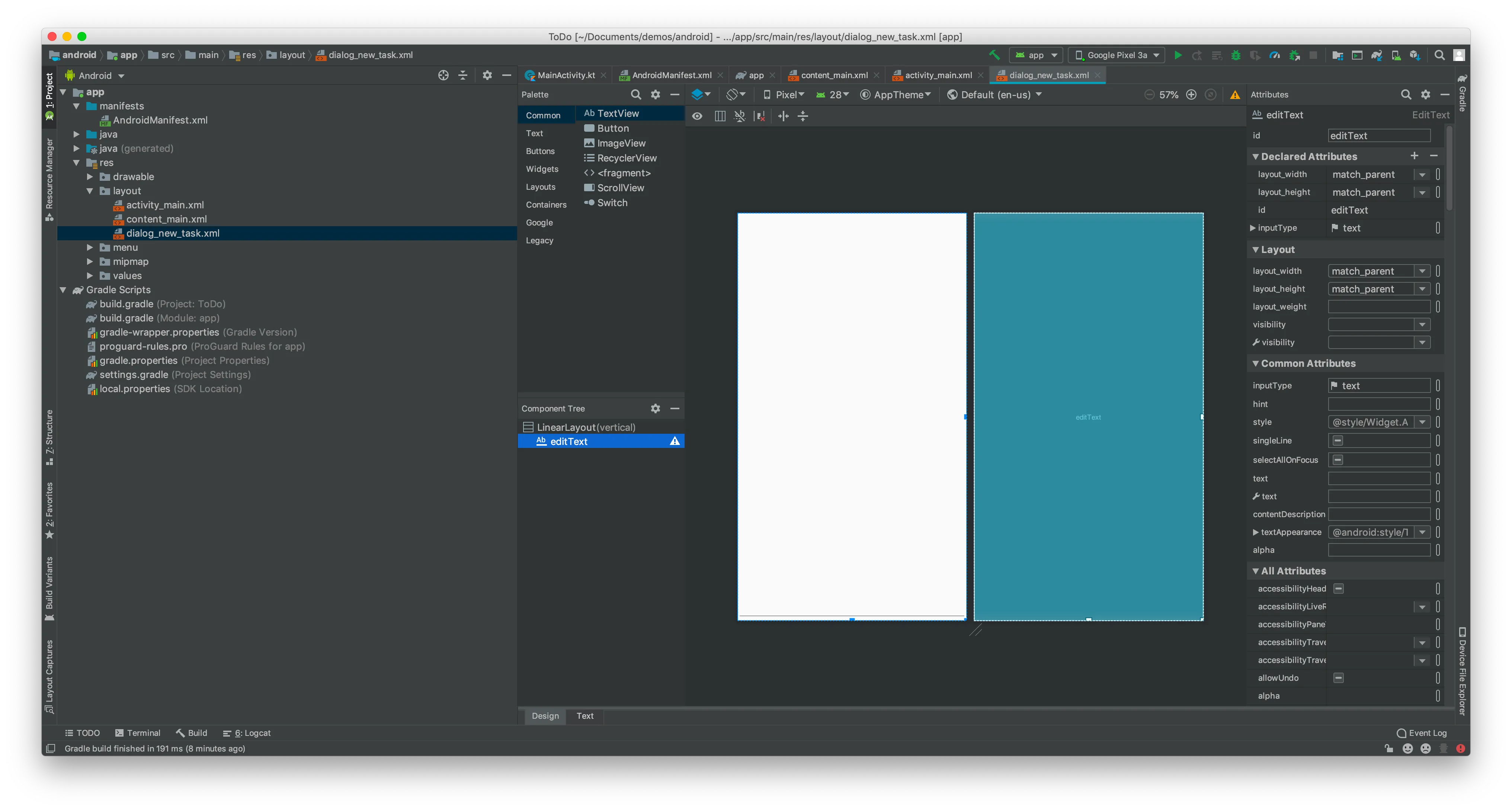Open the Design Surface layers icon

tap(701, 94)
